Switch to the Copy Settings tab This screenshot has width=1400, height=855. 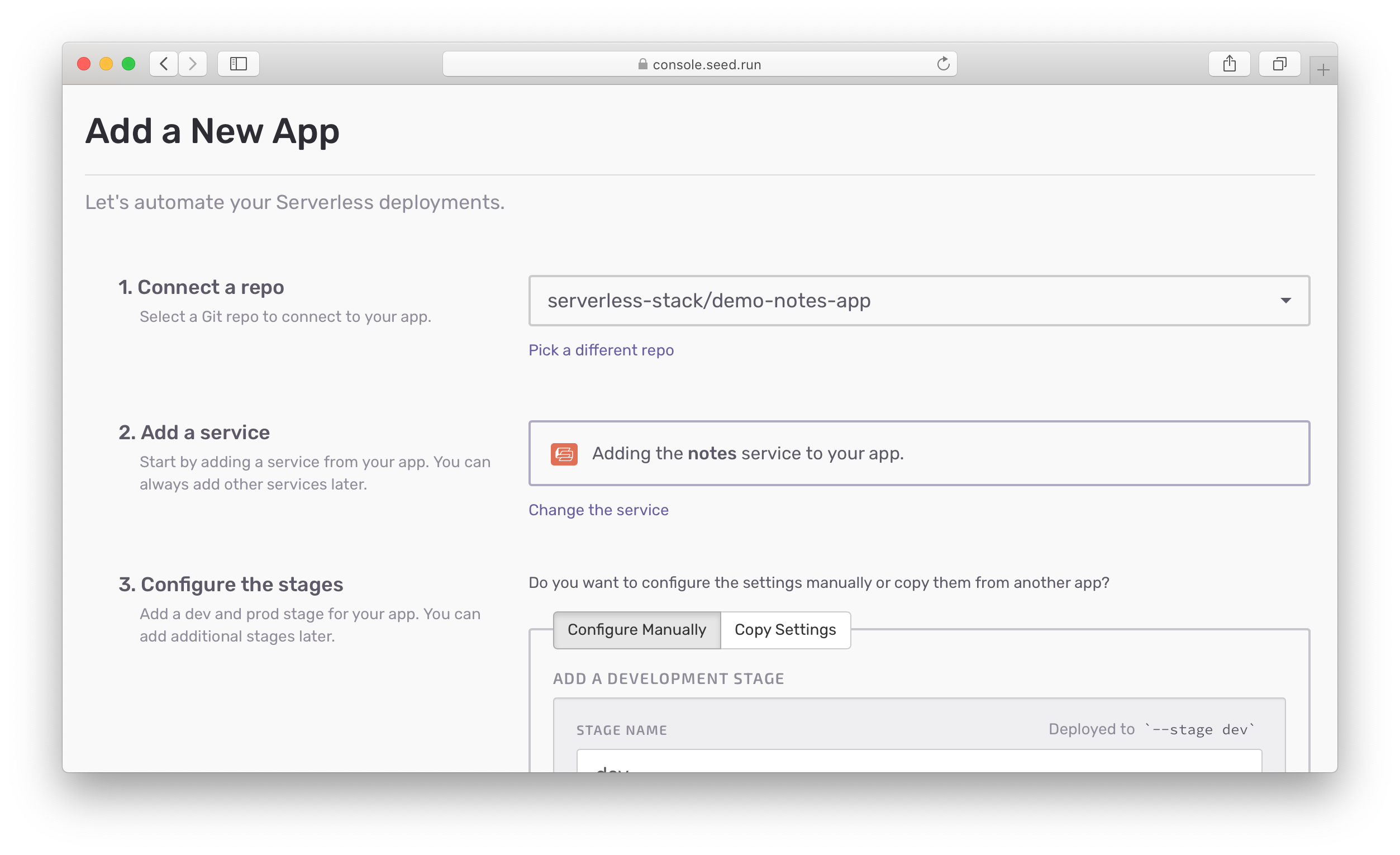785,630
